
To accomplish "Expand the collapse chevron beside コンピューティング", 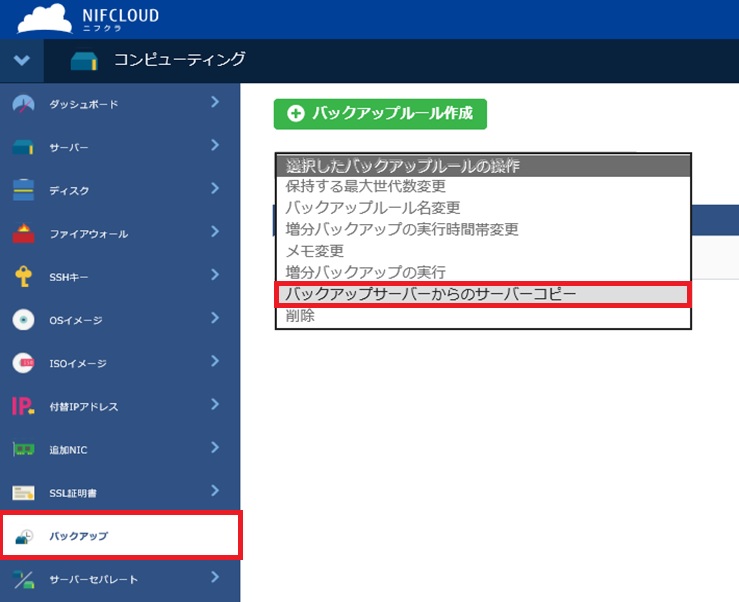I will tap(22, 60).
